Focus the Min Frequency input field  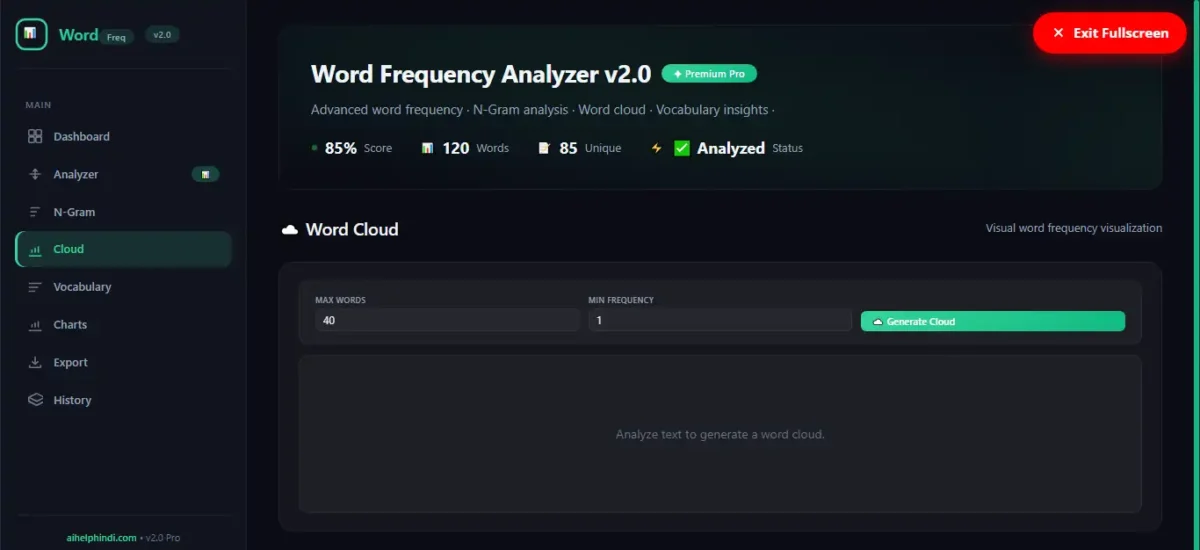720,320
